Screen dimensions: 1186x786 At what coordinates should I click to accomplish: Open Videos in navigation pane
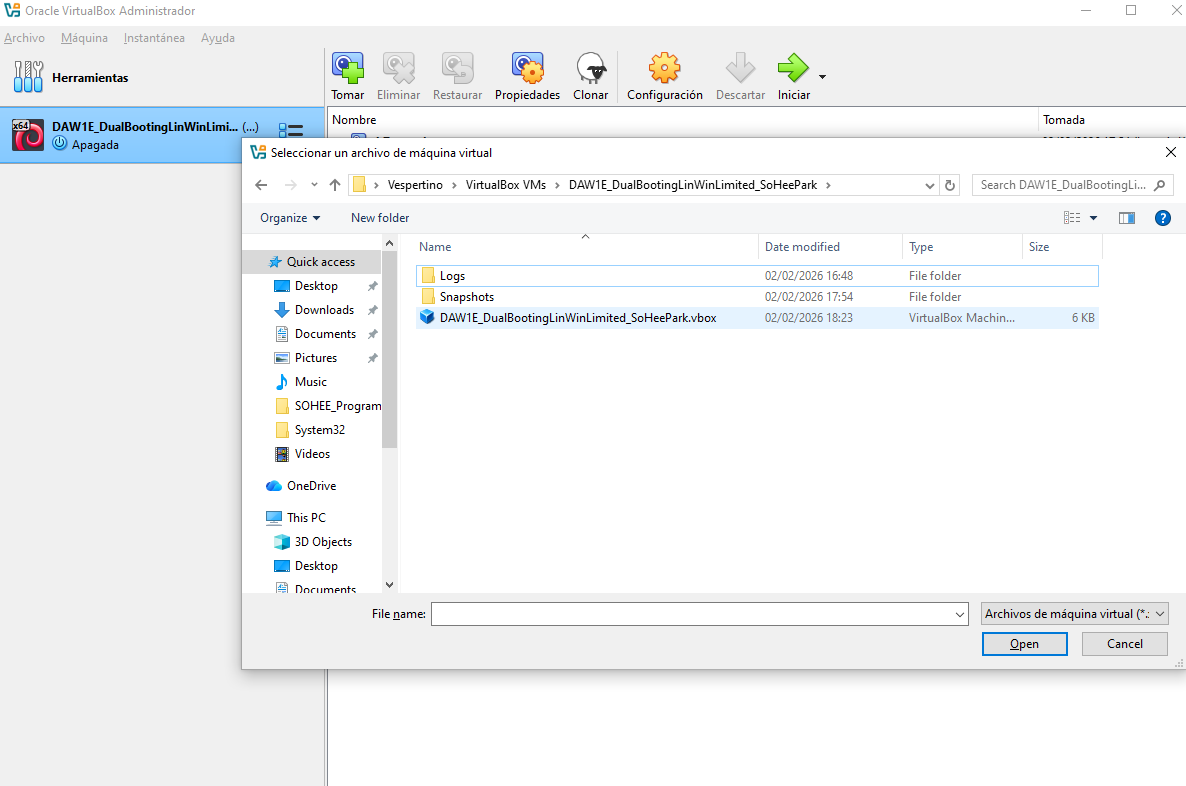point(312,454)
